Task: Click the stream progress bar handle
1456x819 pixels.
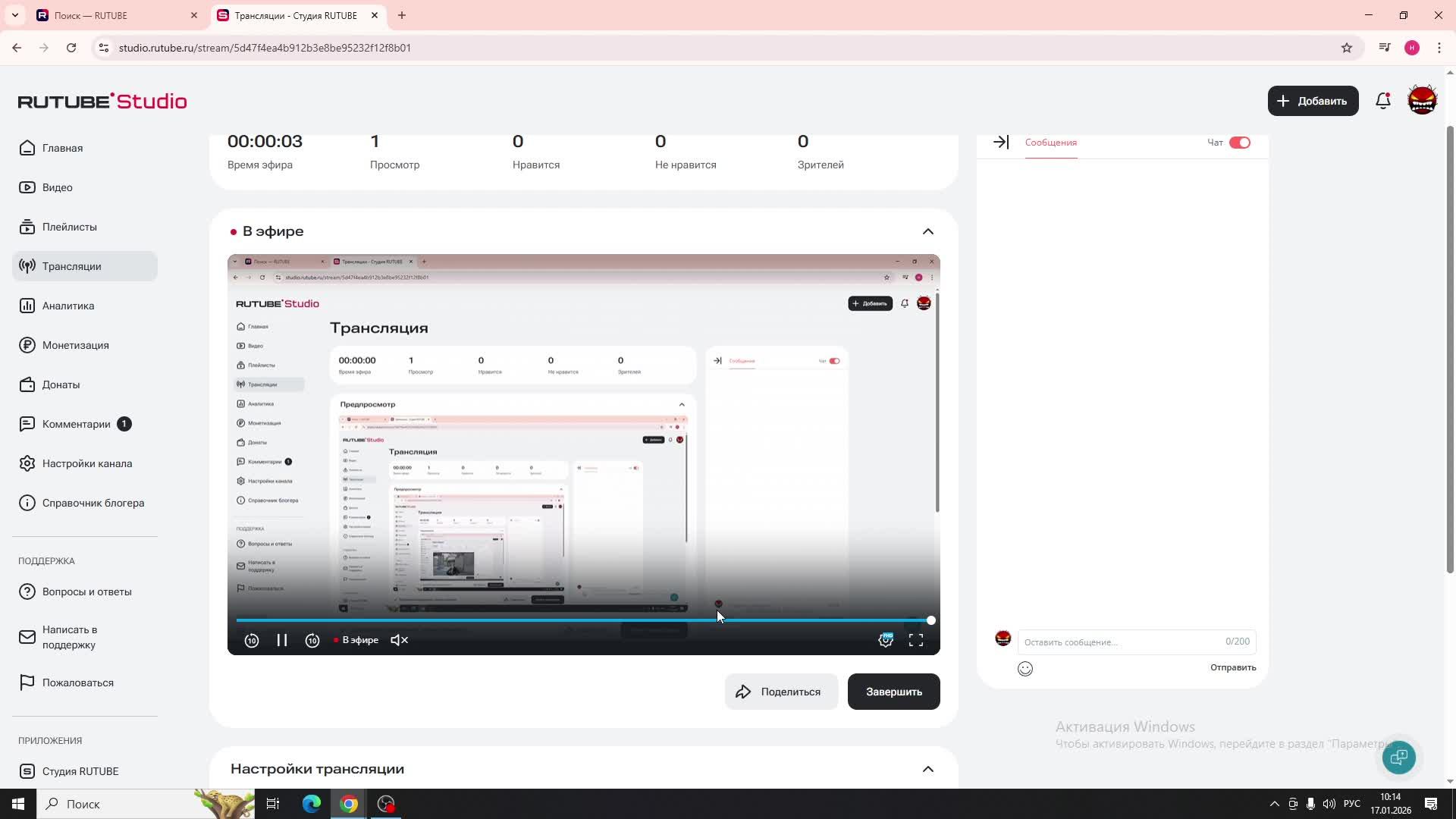Action: (x=931, y=620)
